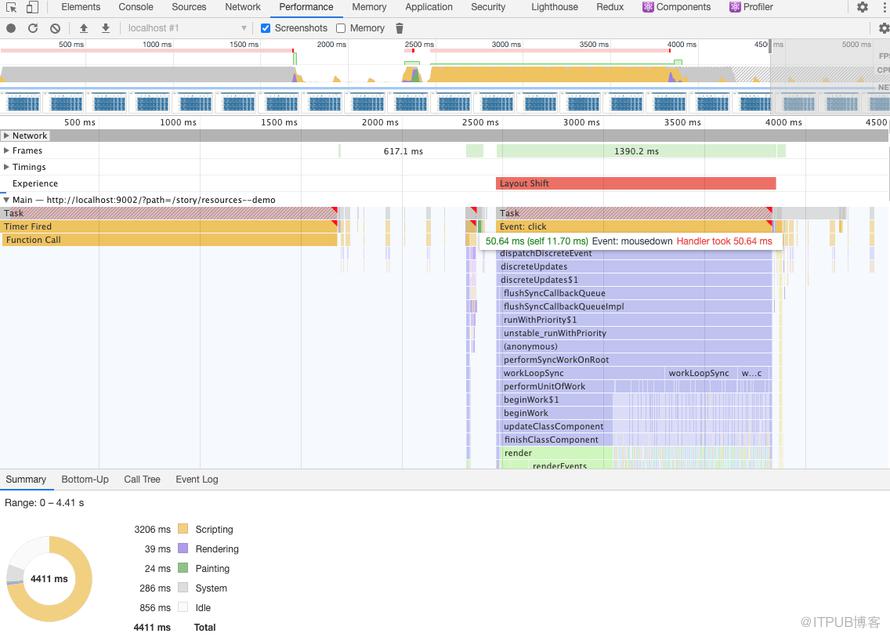Open capture settings gear beside the recording toolbar
Viewport: 890px width, 637px height.
click(x=884, y=28)
